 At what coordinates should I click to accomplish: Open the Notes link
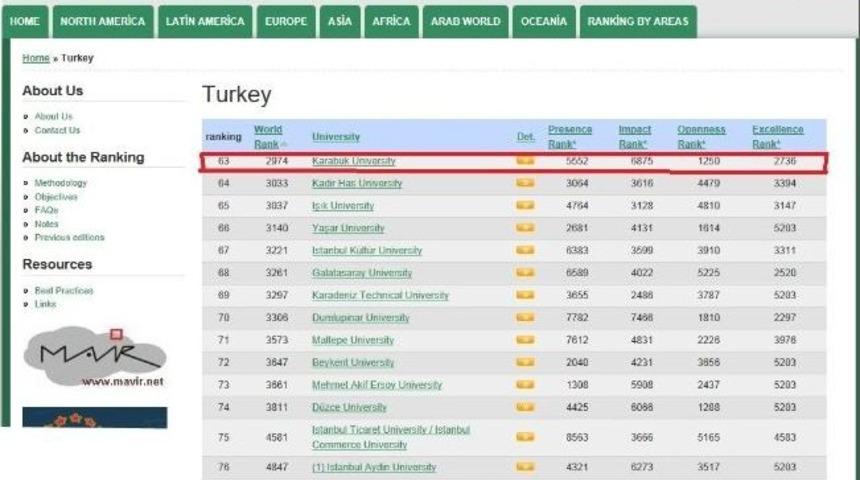coord(46,224)
